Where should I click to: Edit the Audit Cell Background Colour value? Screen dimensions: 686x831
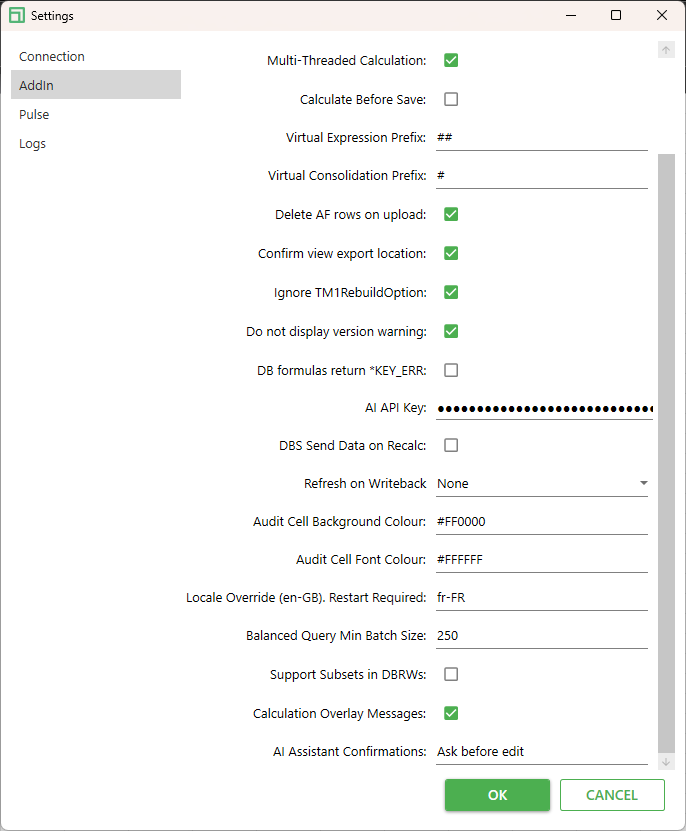[542, 522]
